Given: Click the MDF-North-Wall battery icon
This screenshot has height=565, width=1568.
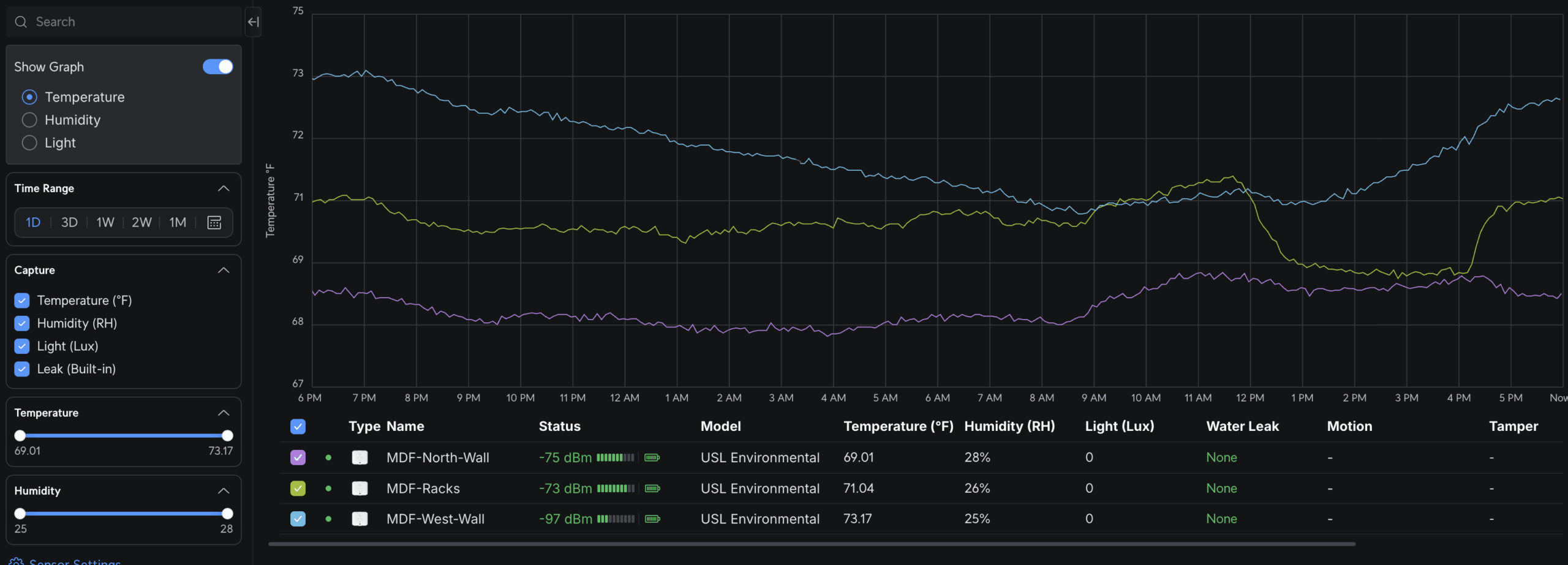Looking at the screenshot, I should [652, 457].
